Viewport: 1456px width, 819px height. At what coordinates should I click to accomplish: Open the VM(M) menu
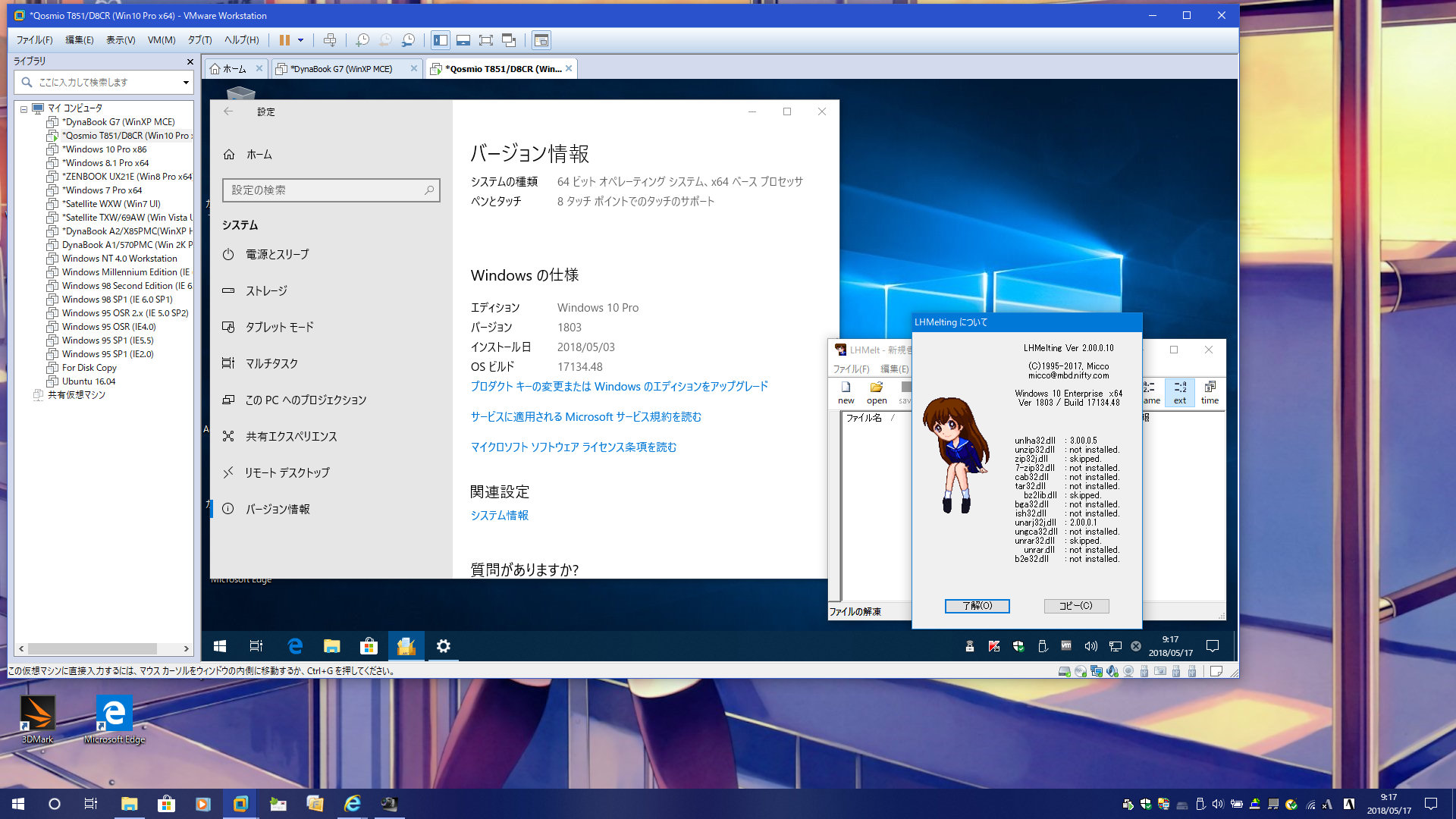tap(162, 40)
